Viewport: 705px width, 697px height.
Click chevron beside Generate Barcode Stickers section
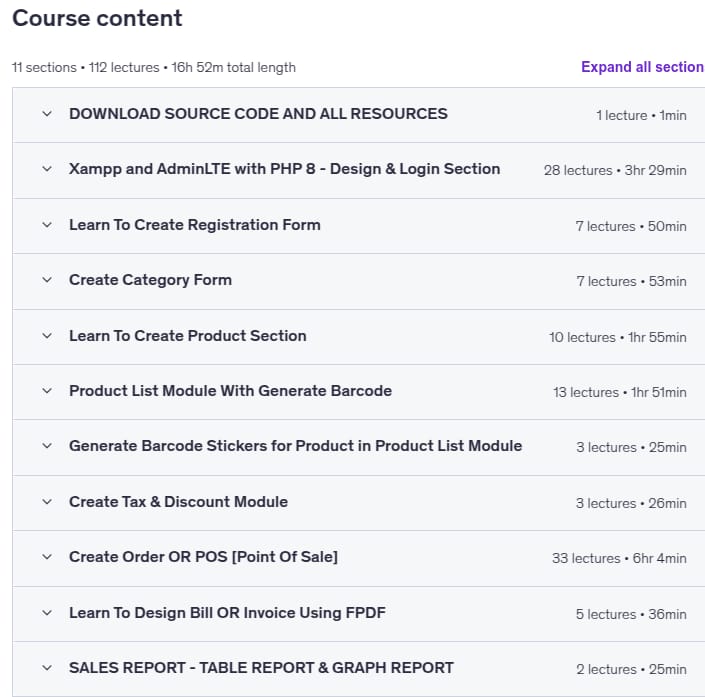pyautogui.click(x=47, y=446)
